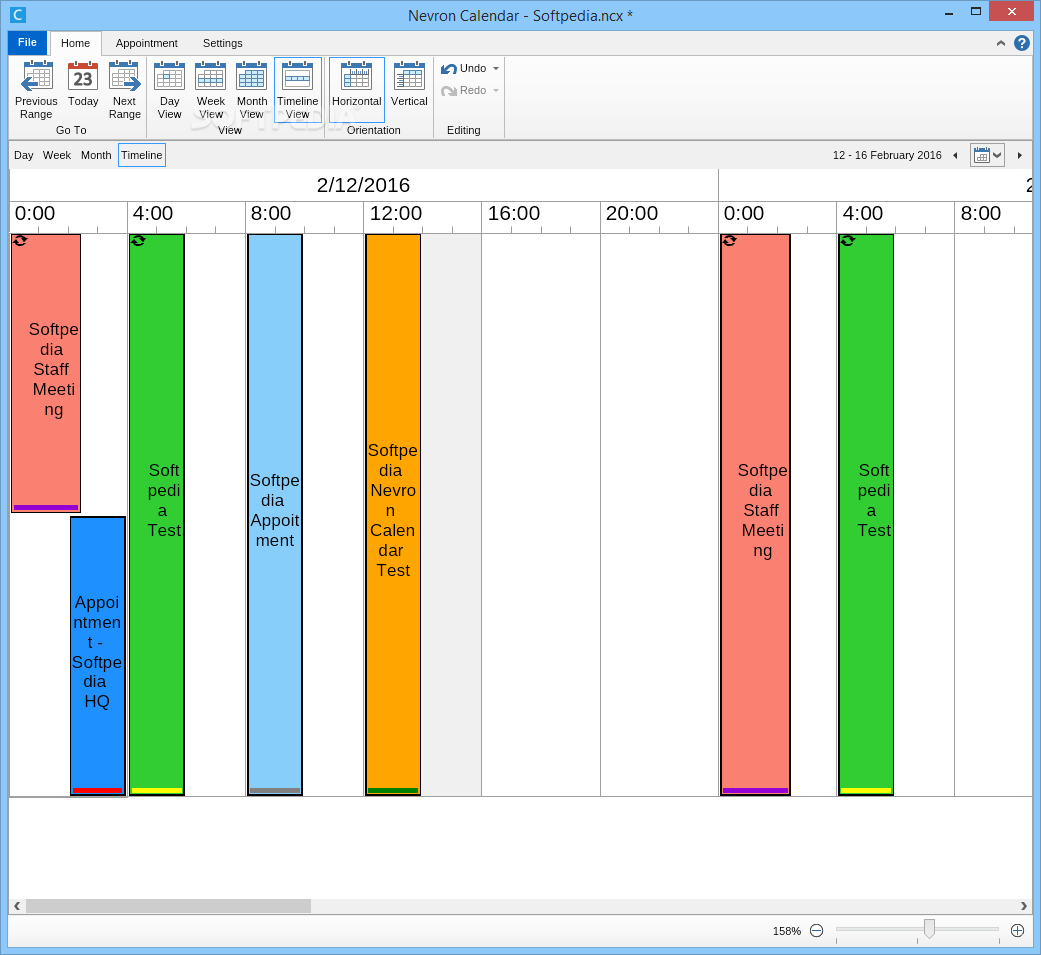Click the 12:00 time header on 2/12
1041x955 pixels.
coord(396,214)
